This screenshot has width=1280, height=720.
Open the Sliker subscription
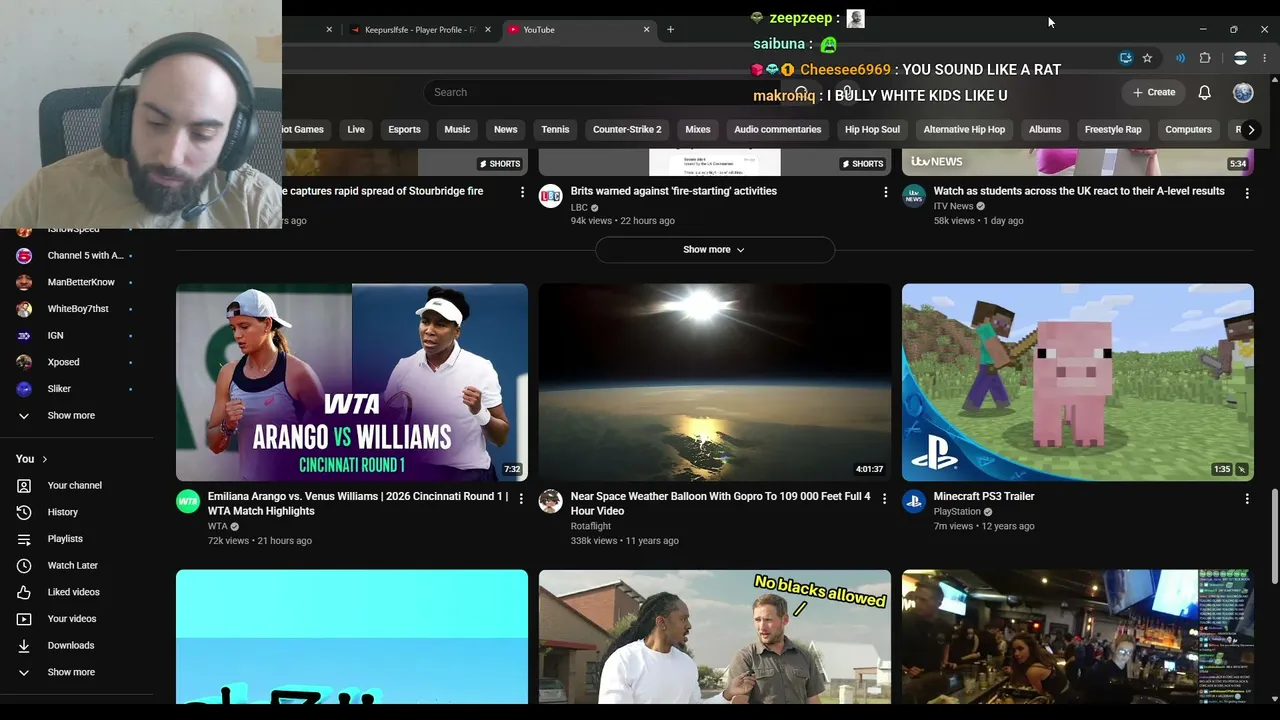tap(76, 389)
